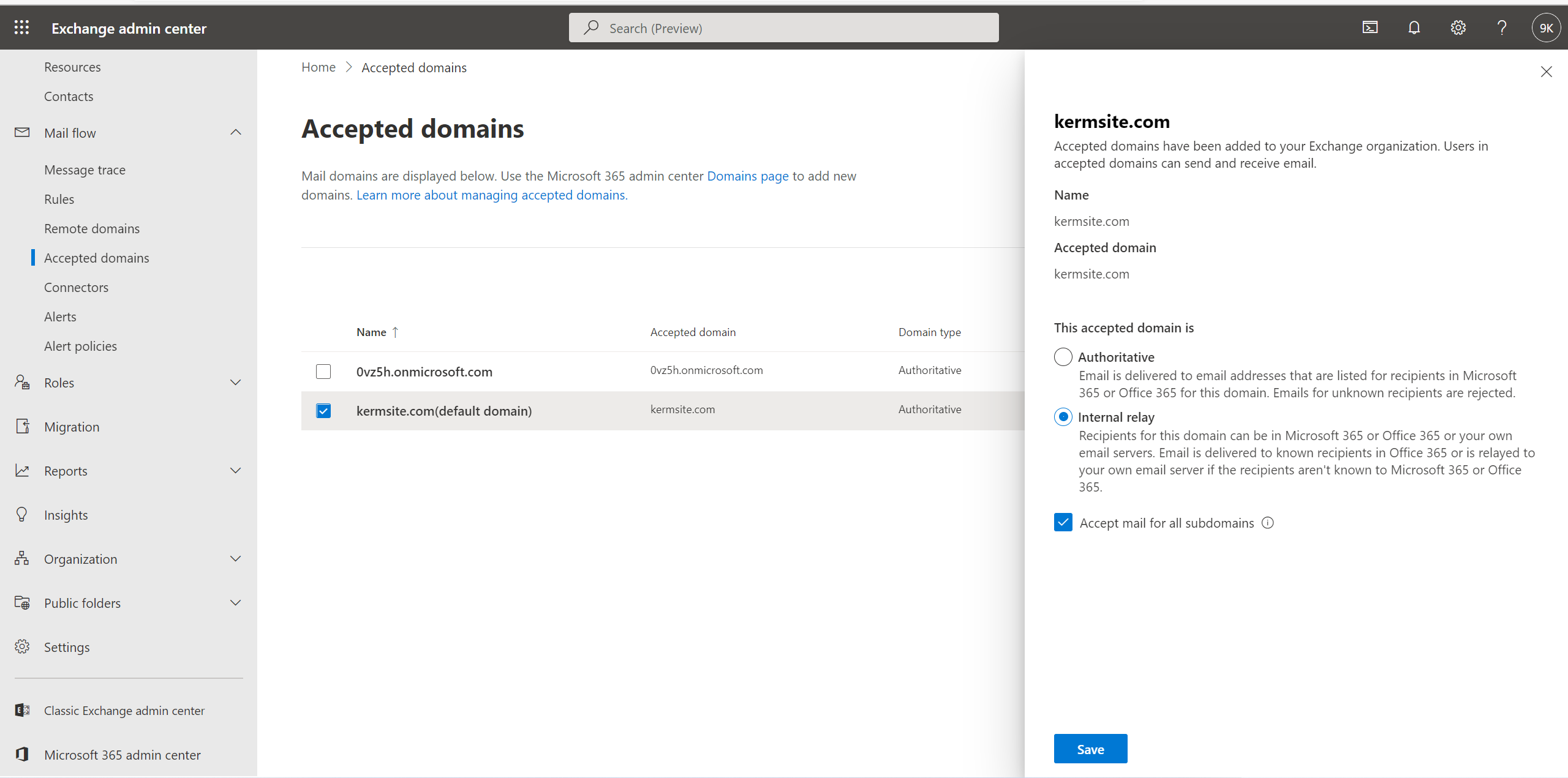Go to Message trace

pos(85,170)
